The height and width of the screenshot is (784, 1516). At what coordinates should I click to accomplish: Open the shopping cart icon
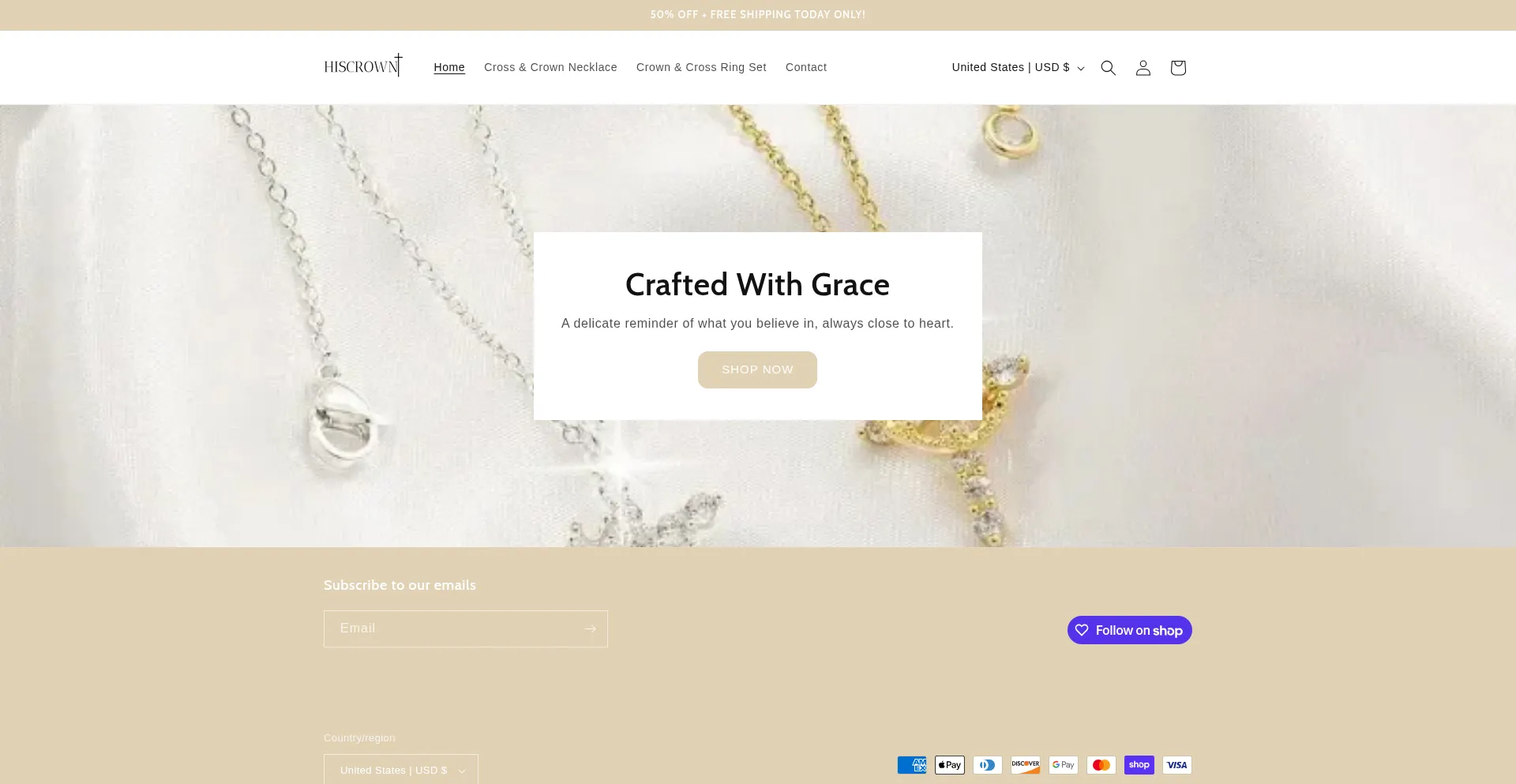tap(1177, 68)
